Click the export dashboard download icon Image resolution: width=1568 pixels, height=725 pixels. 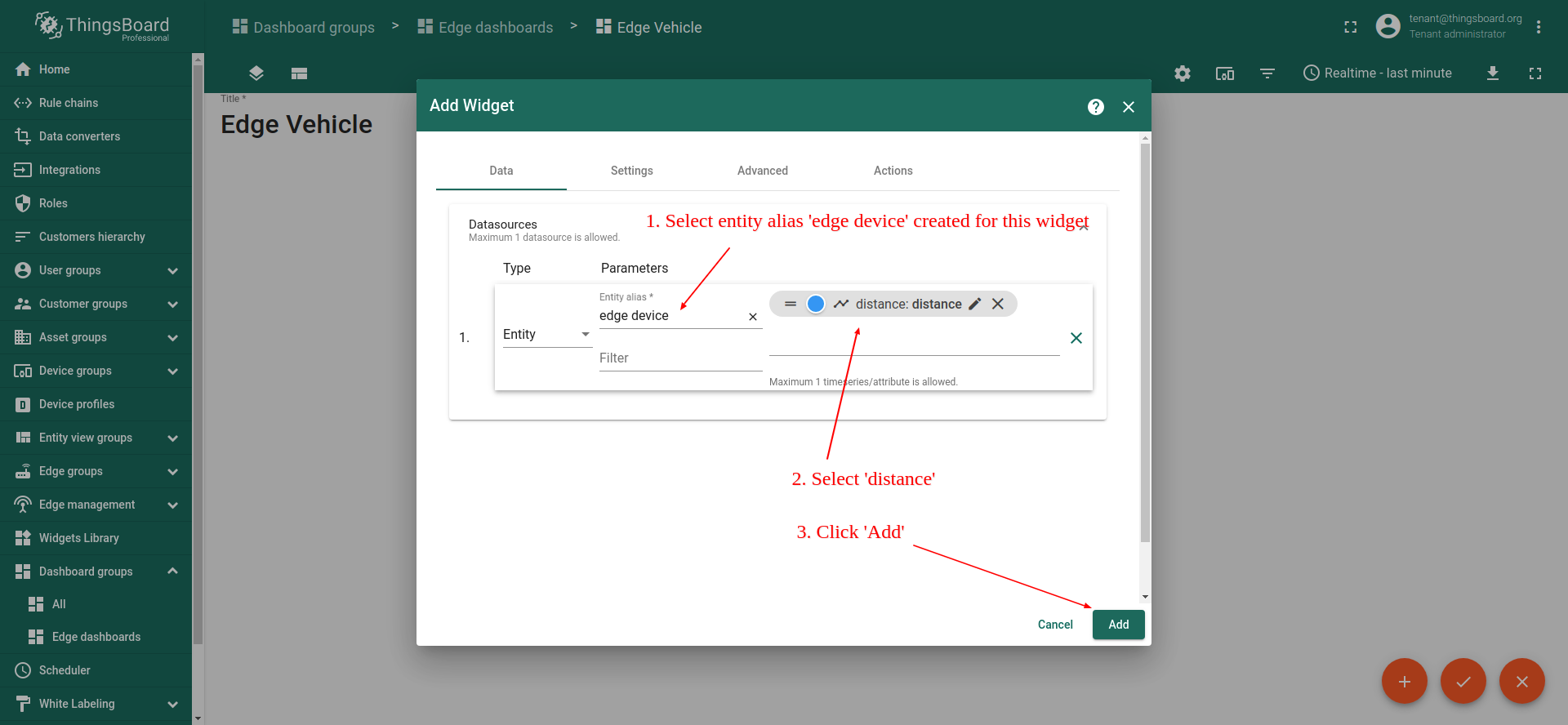click(x=1493, y=73)
